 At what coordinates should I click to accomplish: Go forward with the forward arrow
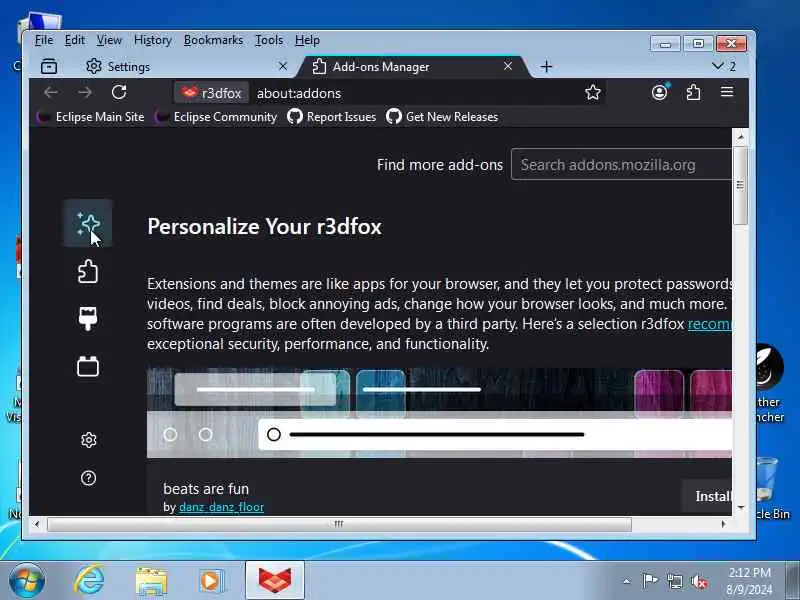click(85, 92)
